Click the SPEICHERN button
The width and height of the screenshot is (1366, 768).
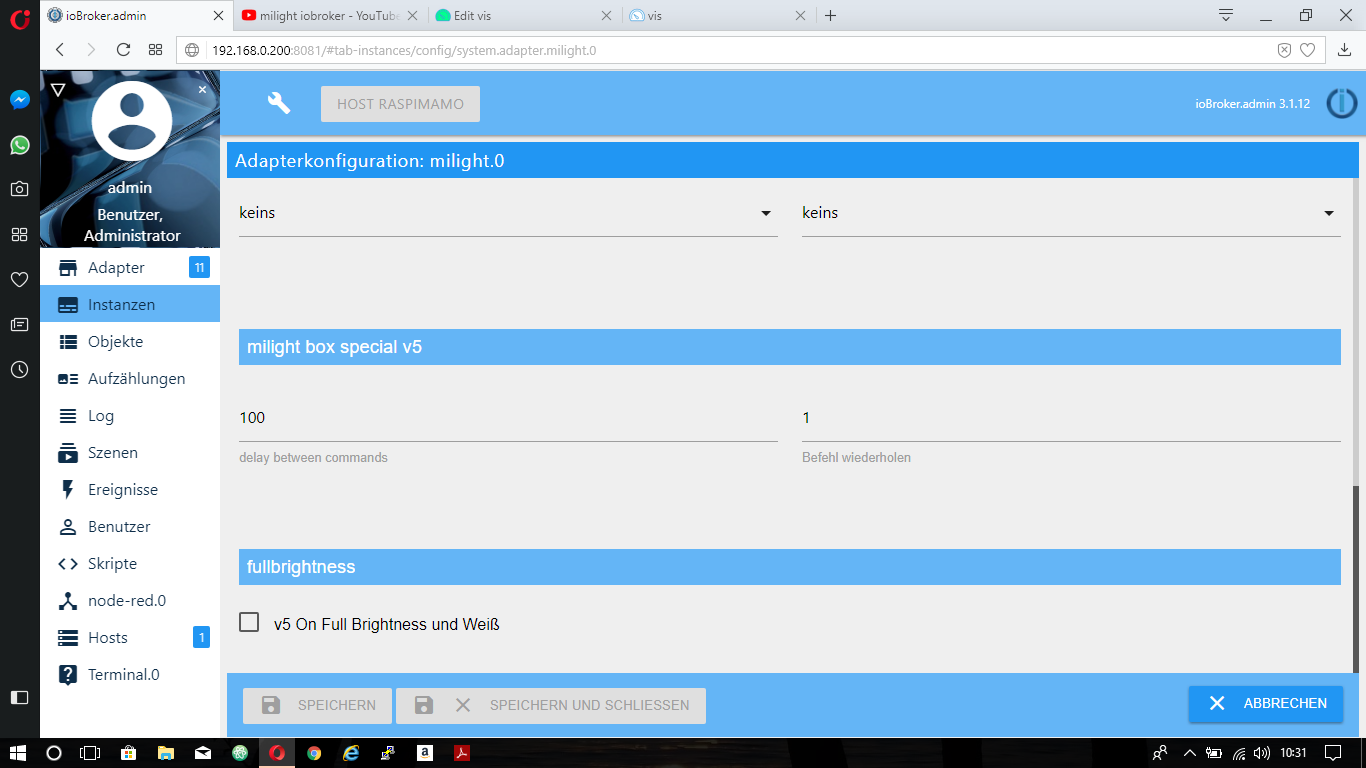(x=317, y=705)
